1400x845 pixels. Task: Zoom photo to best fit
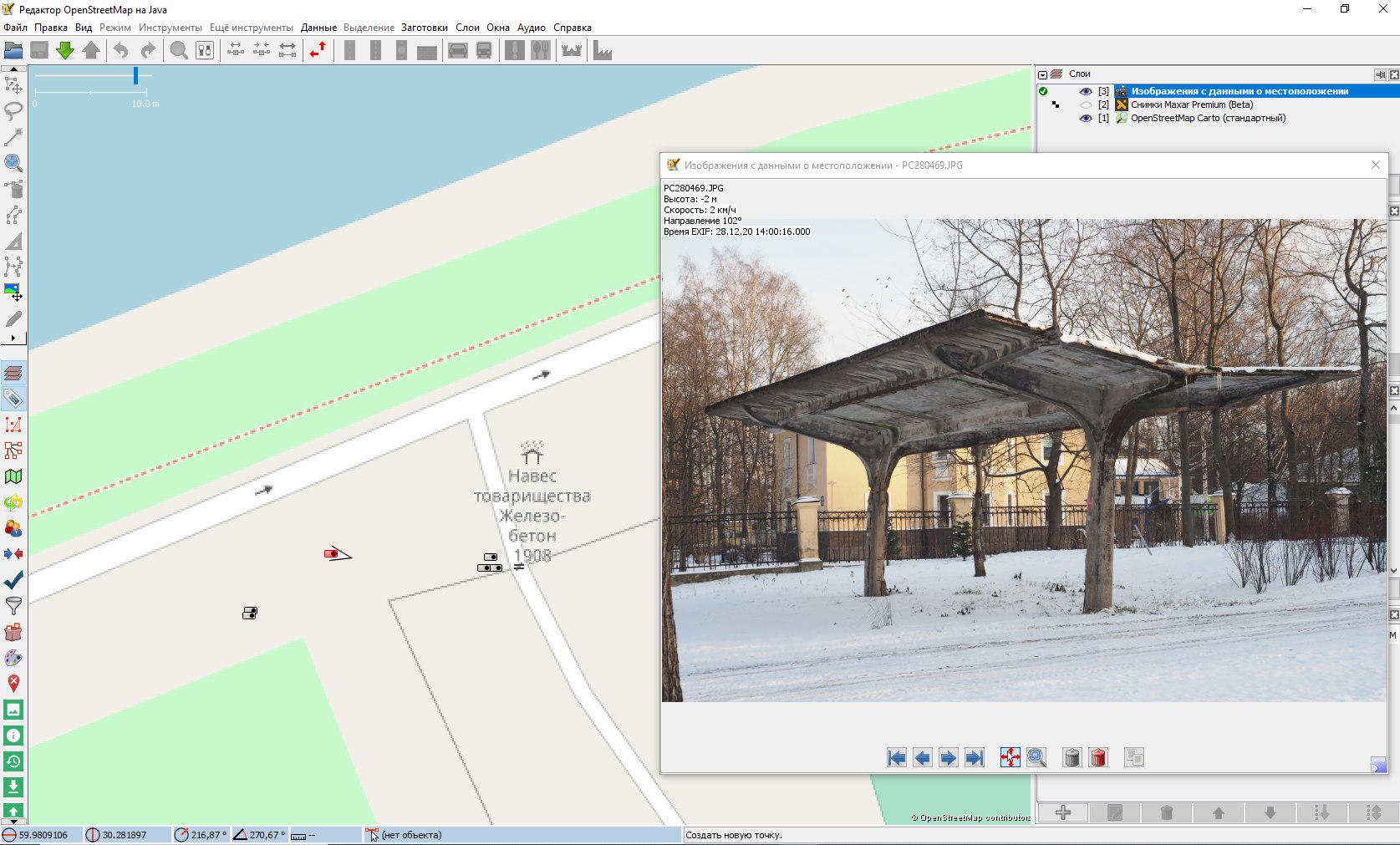tap(1036, 758)
